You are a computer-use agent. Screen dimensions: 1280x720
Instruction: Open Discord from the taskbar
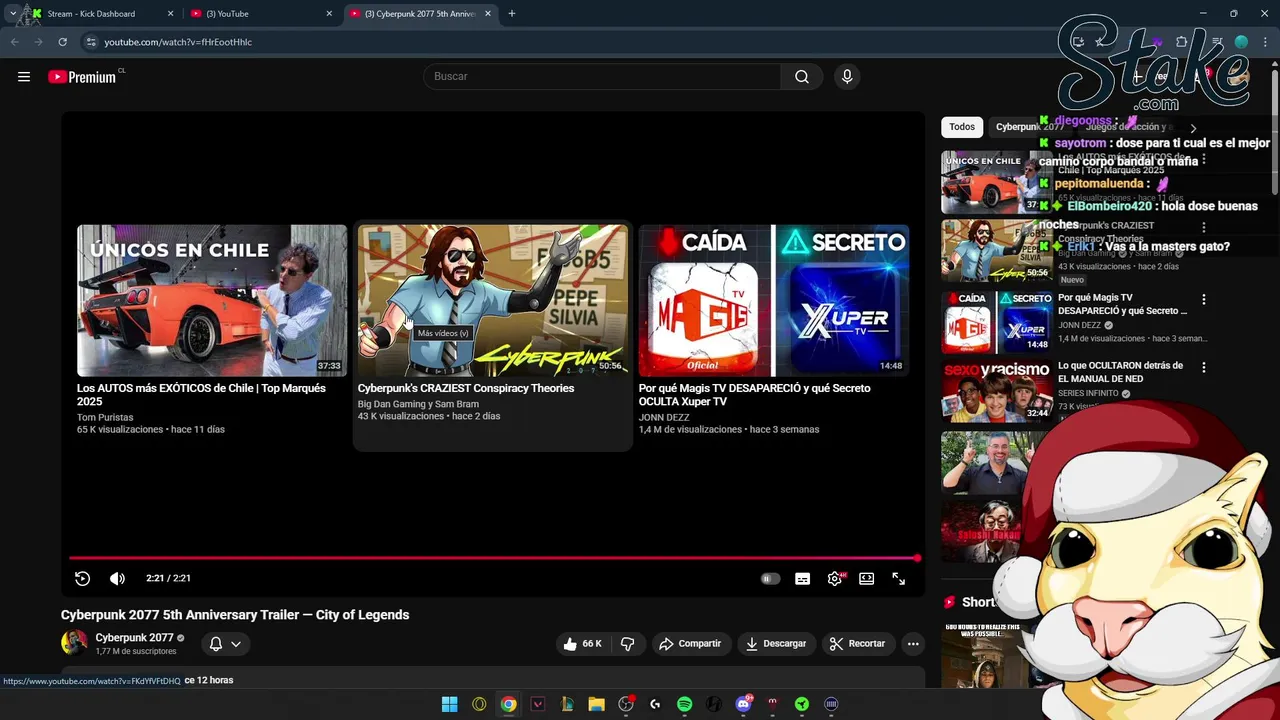point(743,704)
